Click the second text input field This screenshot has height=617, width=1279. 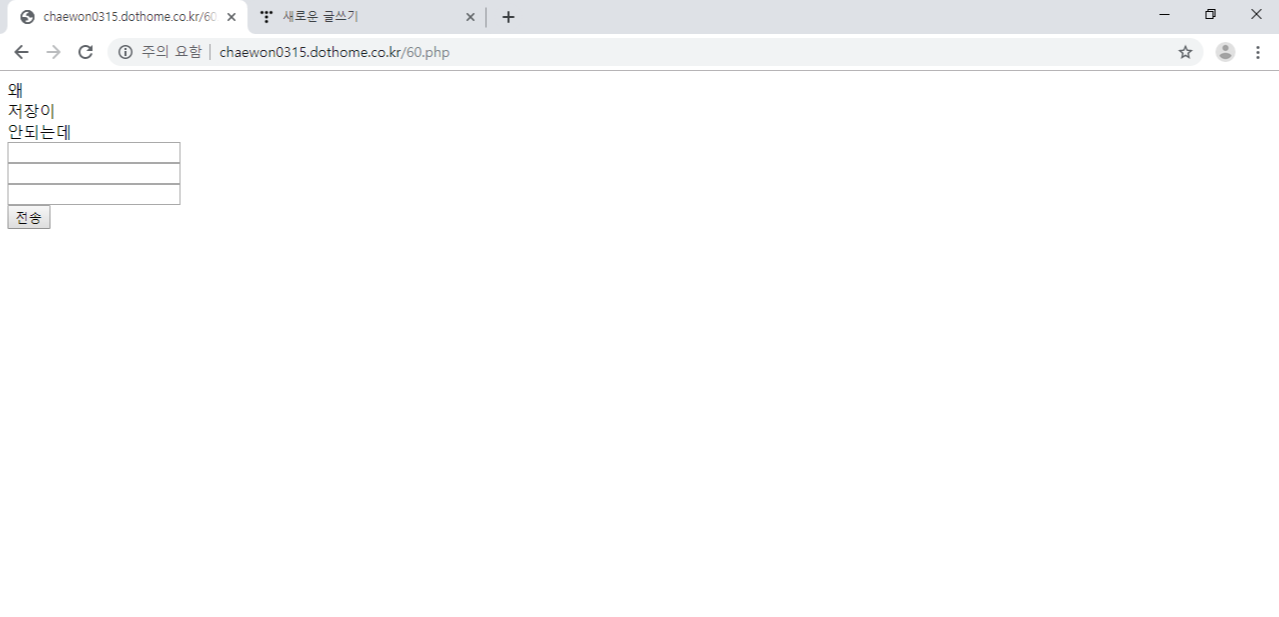(x=94, y=173)
